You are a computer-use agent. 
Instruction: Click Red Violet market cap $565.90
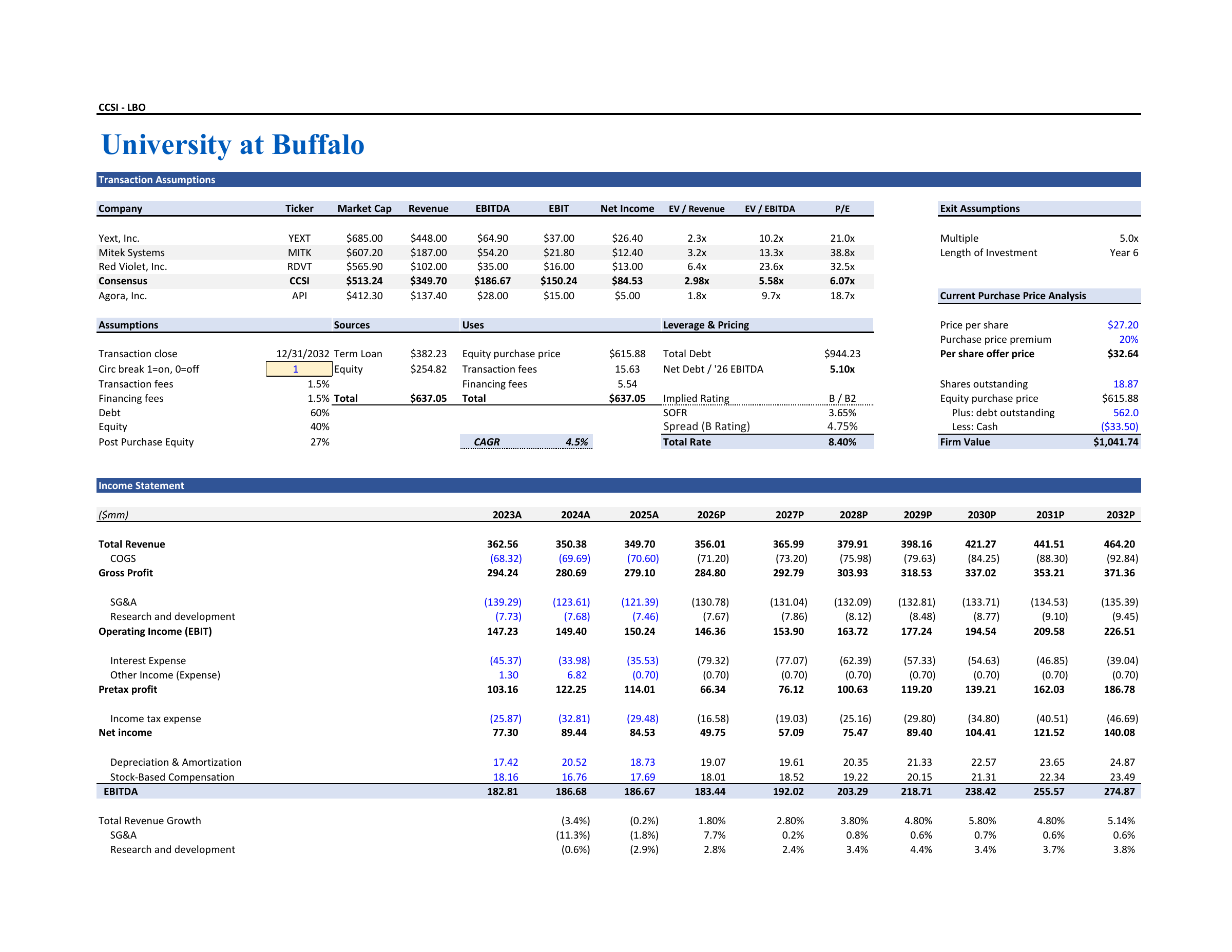364,266
